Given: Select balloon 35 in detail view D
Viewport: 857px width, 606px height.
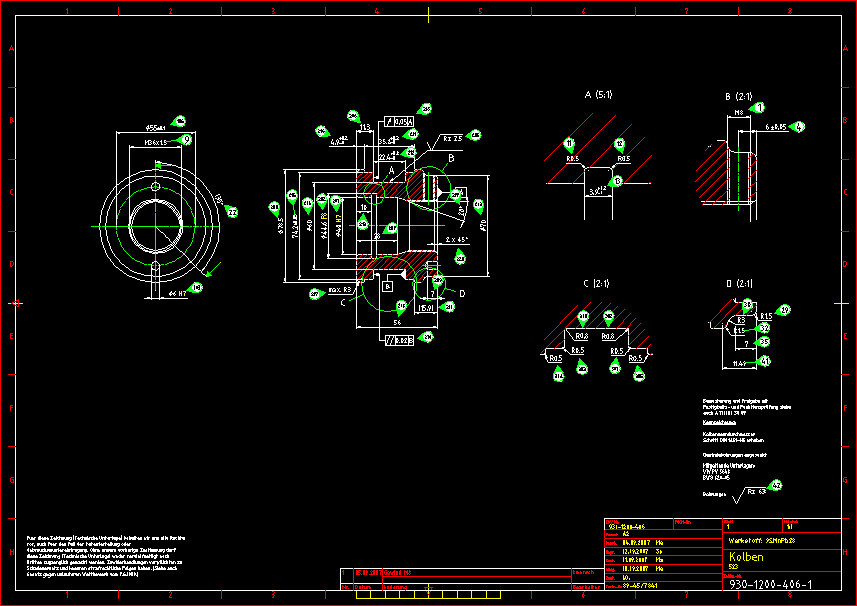Looking at the screenshot, I should 765,341.
